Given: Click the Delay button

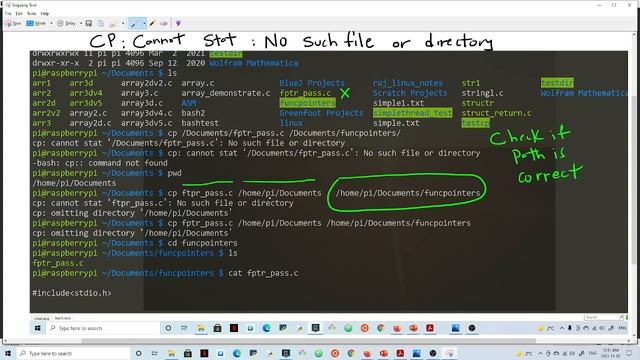Looking at the screenshot, I should pos(66,24).
